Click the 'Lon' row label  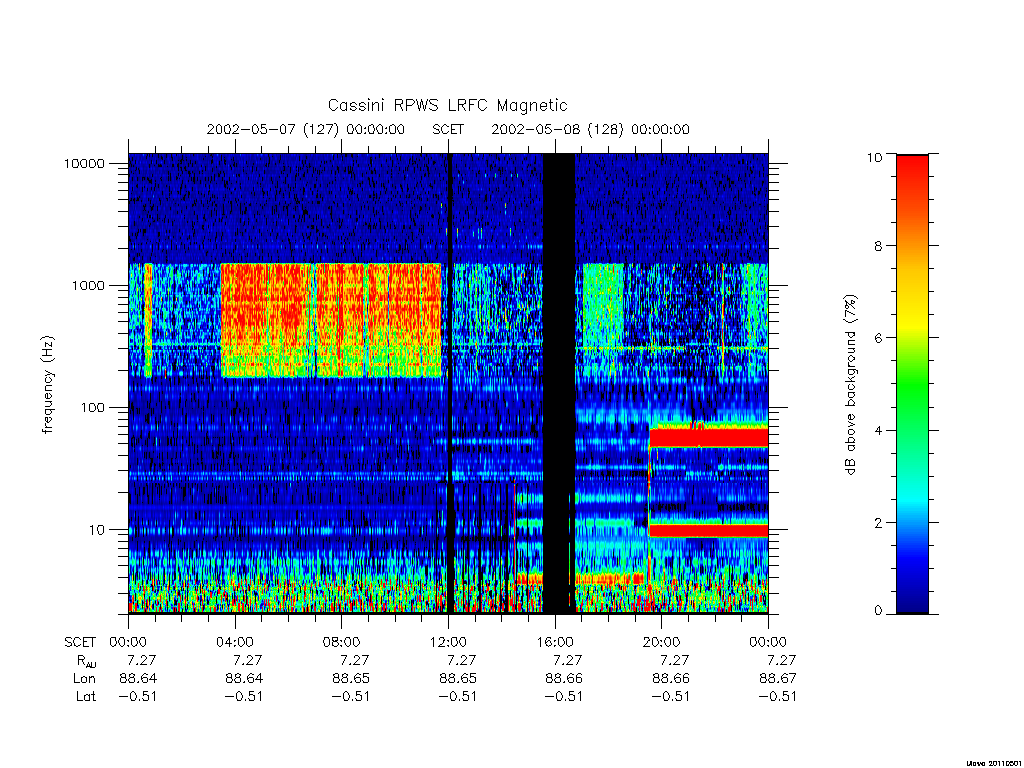[x=84, y=679]
